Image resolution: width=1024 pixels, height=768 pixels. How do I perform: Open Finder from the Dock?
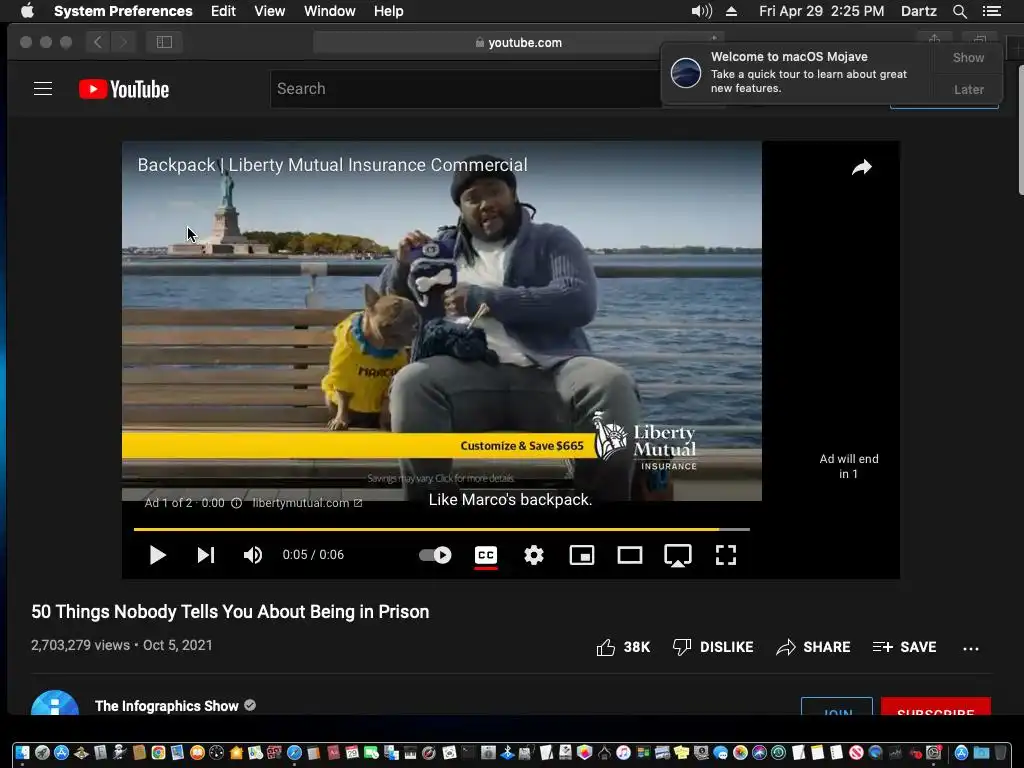coord(22,752)
